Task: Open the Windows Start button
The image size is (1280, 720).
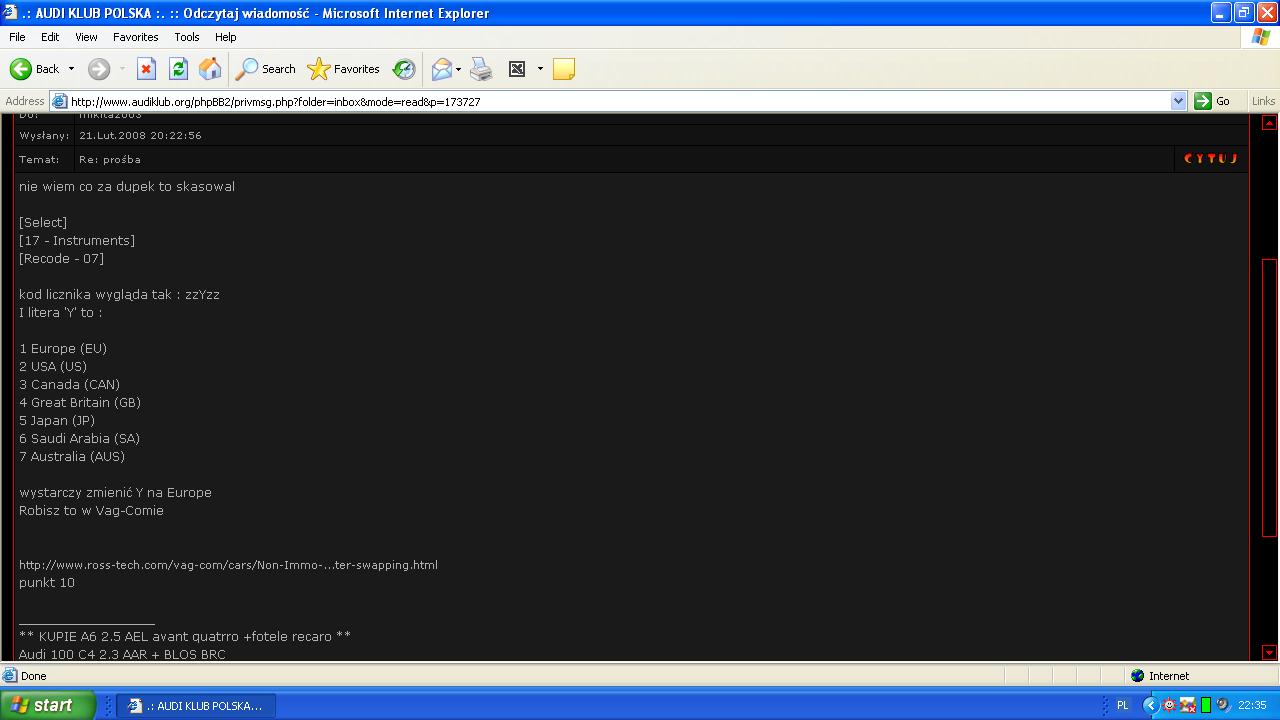Action: 47,705
